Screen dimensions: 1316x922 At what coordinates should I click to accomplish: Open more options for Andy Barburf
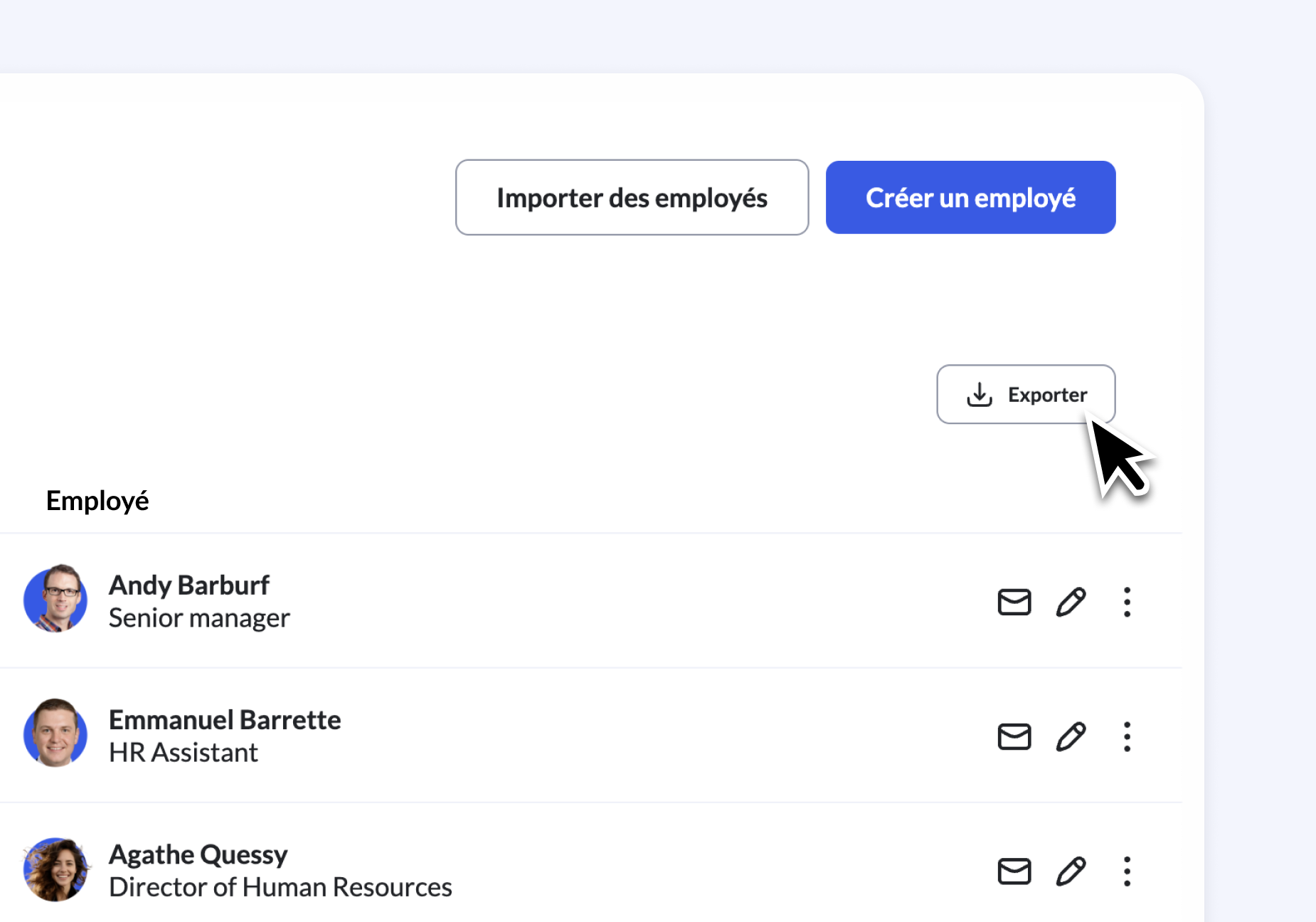pos(1127,602)
